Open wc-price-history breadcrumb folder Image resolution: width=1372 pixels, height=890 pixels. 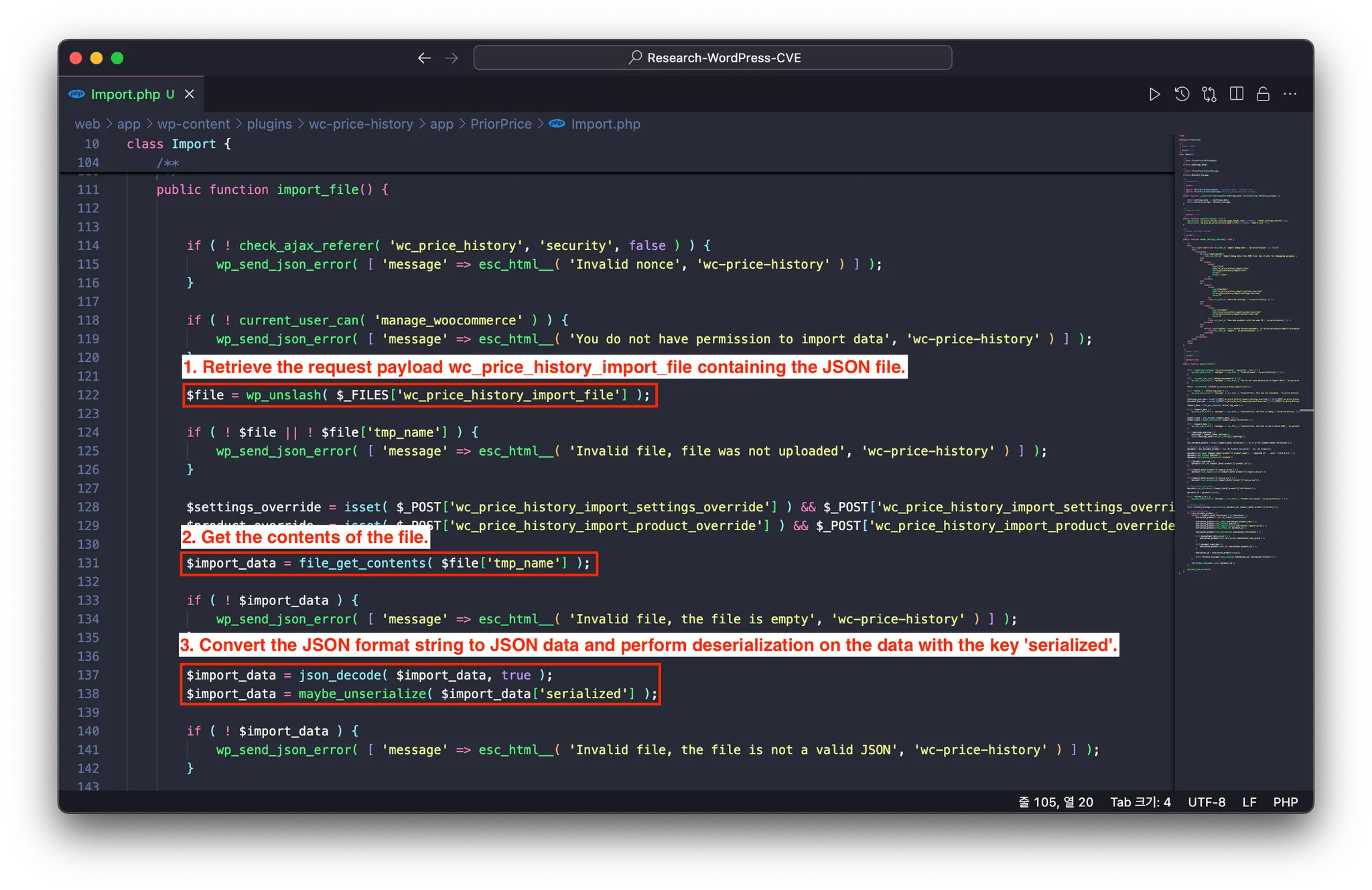pos(360,124)
